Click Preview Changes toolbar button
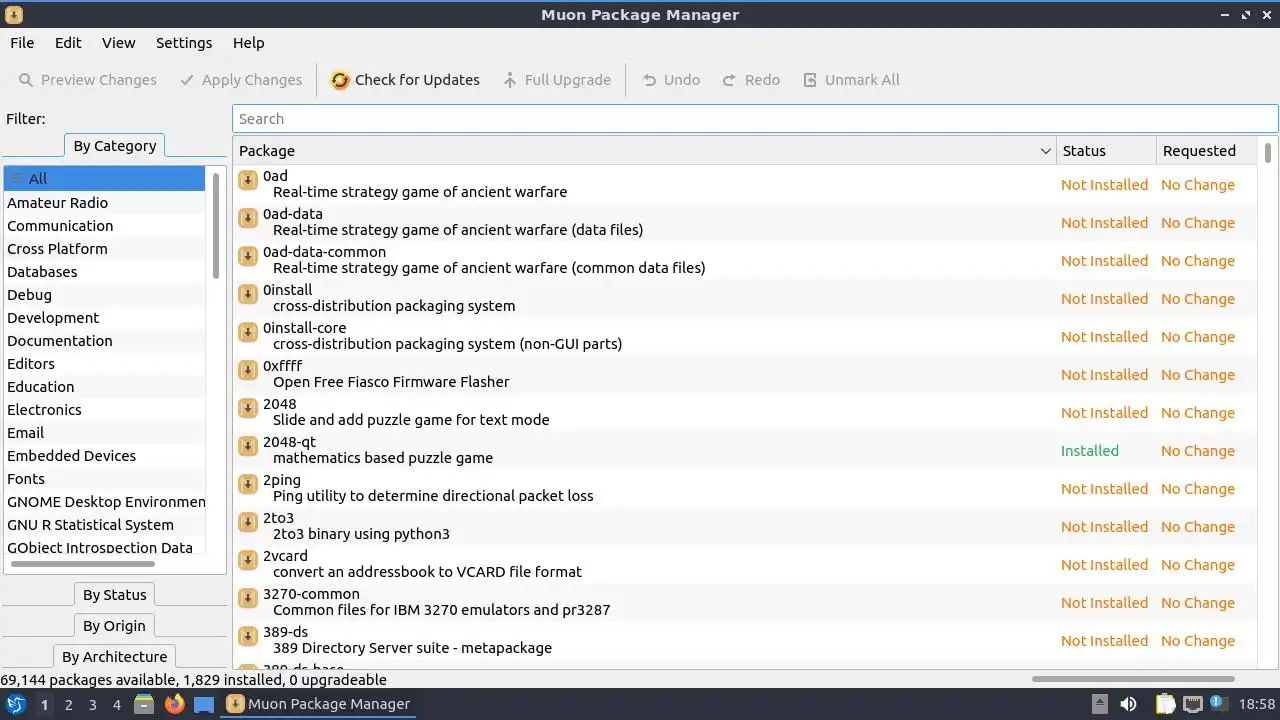The height and width of the screenshot is (720, 1280). (x=87, y=80)
